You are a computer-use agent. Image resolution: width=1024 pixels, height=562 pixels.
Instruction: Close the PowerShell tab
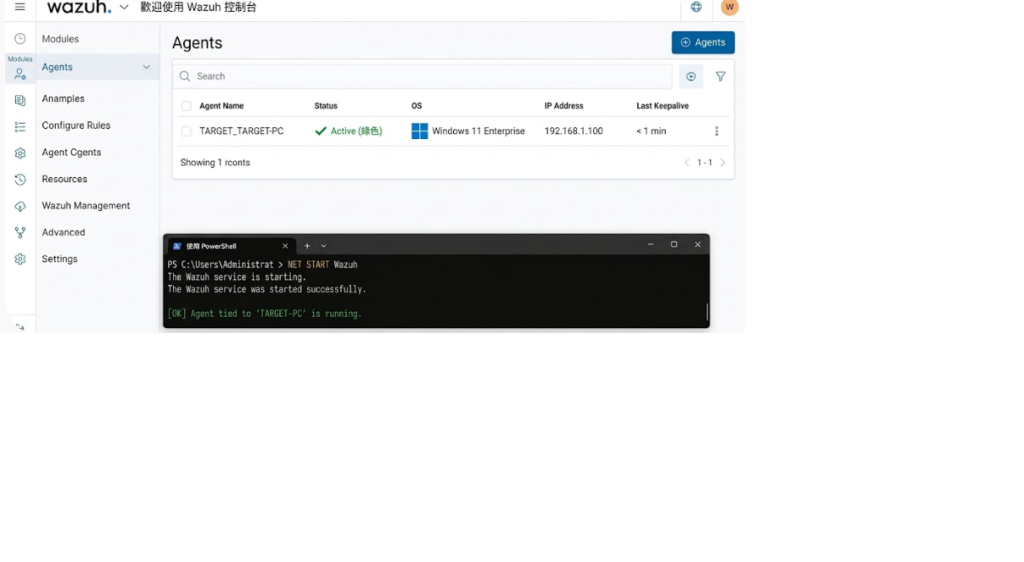285,246
